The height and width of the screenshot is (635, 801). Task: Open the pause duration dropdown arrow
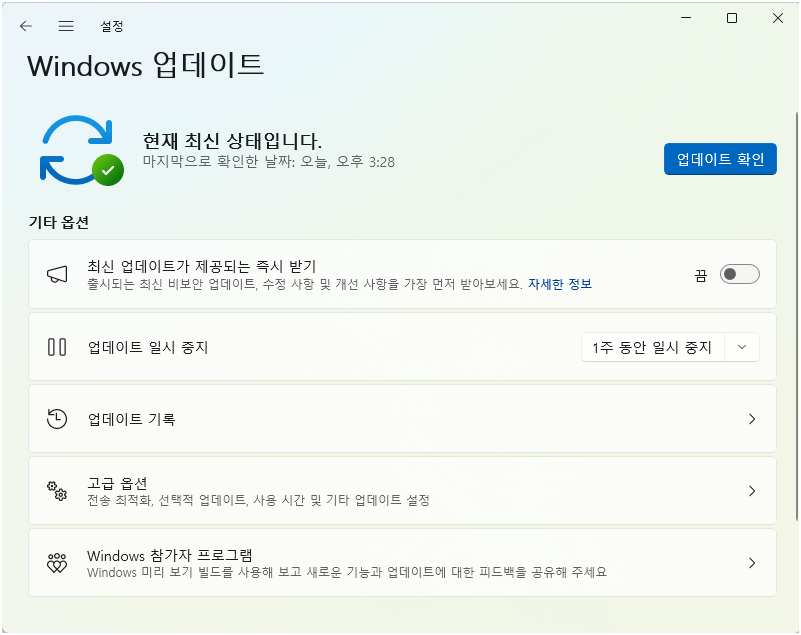click(x=742, y=347)
